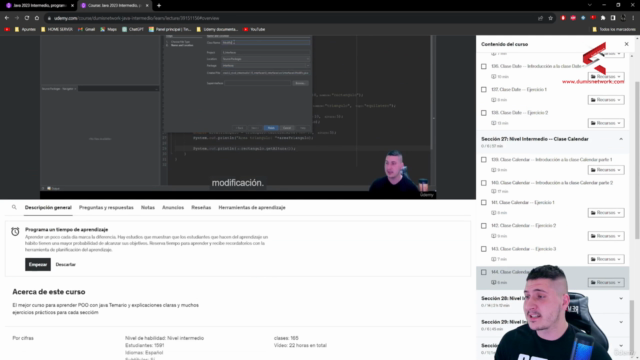The height and width of the screenshot is (360, 640).
Task: Switch to Preguntas y respuestas tab
Action: (x=106, y=207)
